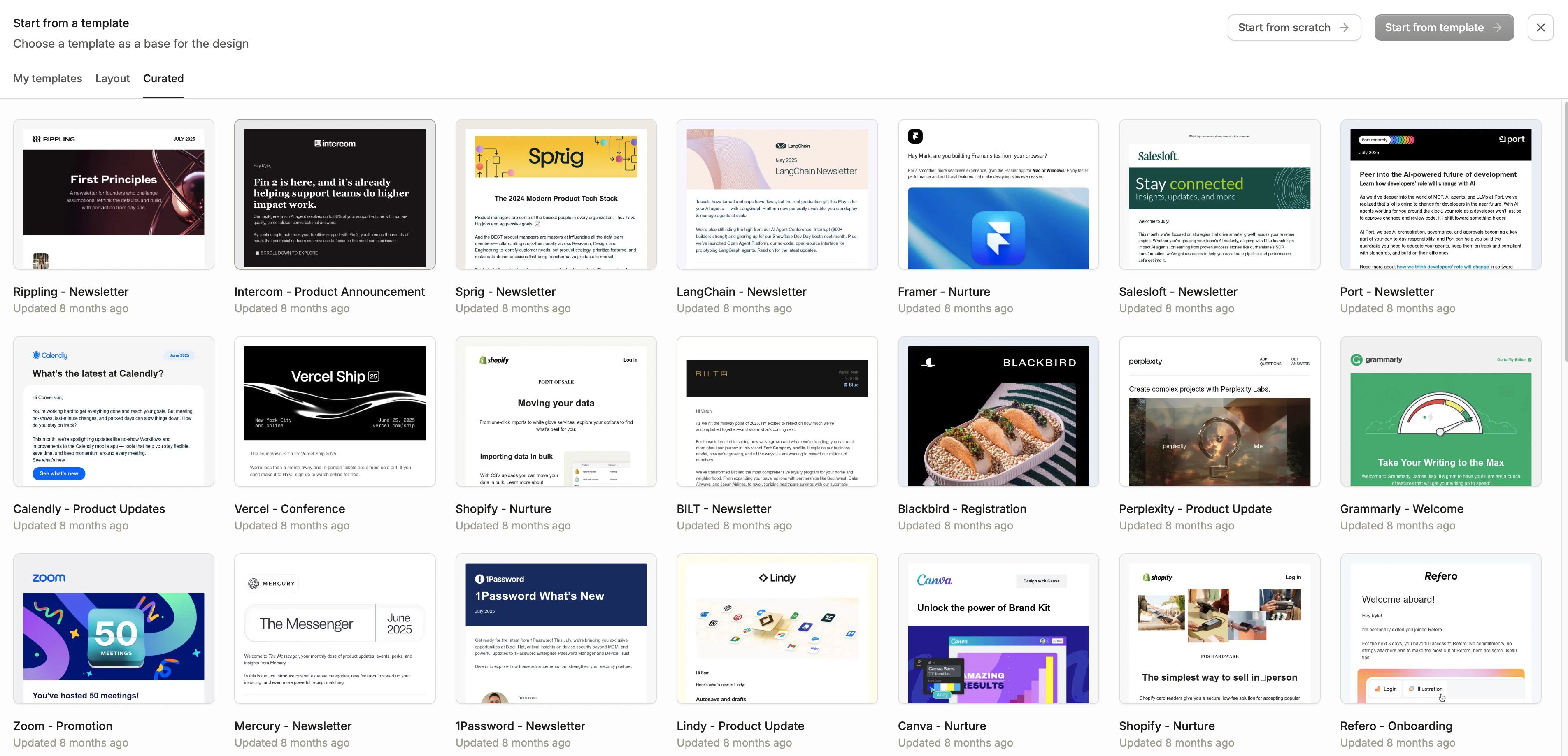
Task: Choose the Blackbird Registration template thumbnail
Action: click(998, 411)
